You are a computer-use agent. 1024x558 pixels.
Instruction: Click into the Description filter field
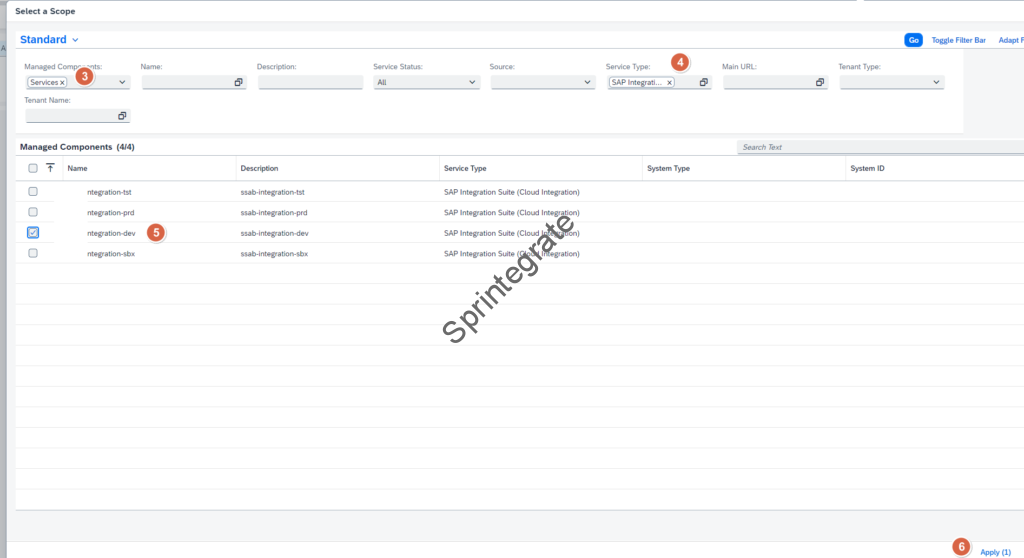click(310, 82)
